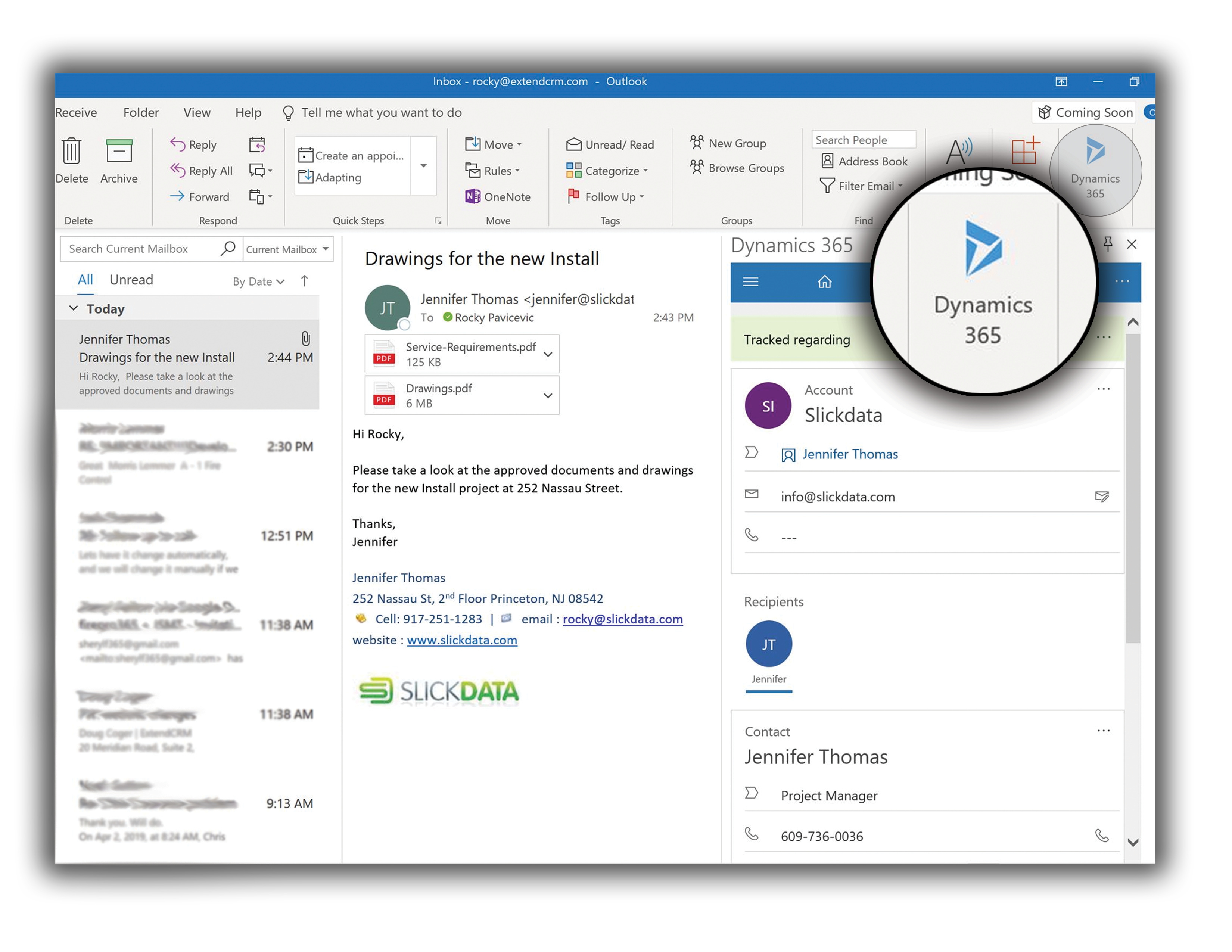The image size is (1232, 952).
Task: Click the Read Aloud speech icon
Action: pos(959,151)
